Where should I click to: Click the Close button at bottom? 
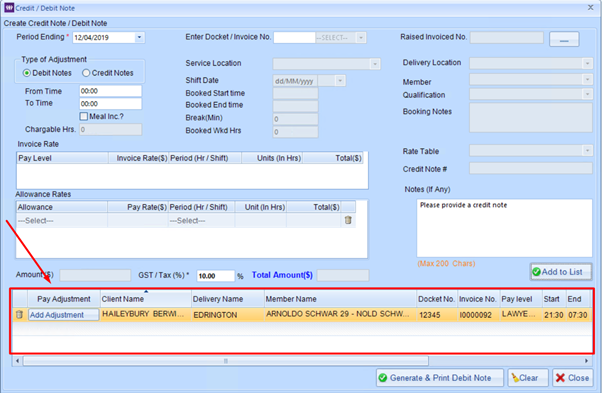point(572,378)
